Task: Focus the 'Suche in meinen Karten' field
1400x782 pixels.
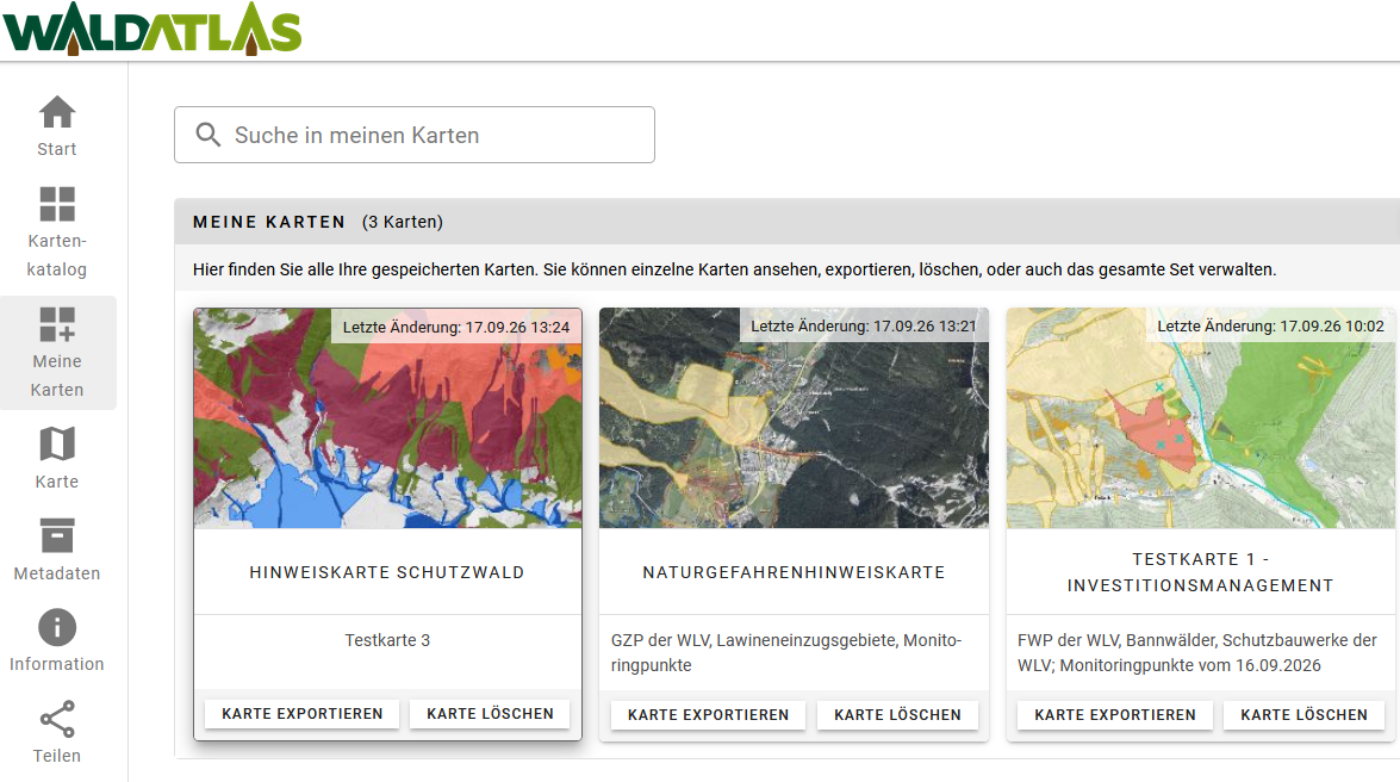Action: (414, 135)
